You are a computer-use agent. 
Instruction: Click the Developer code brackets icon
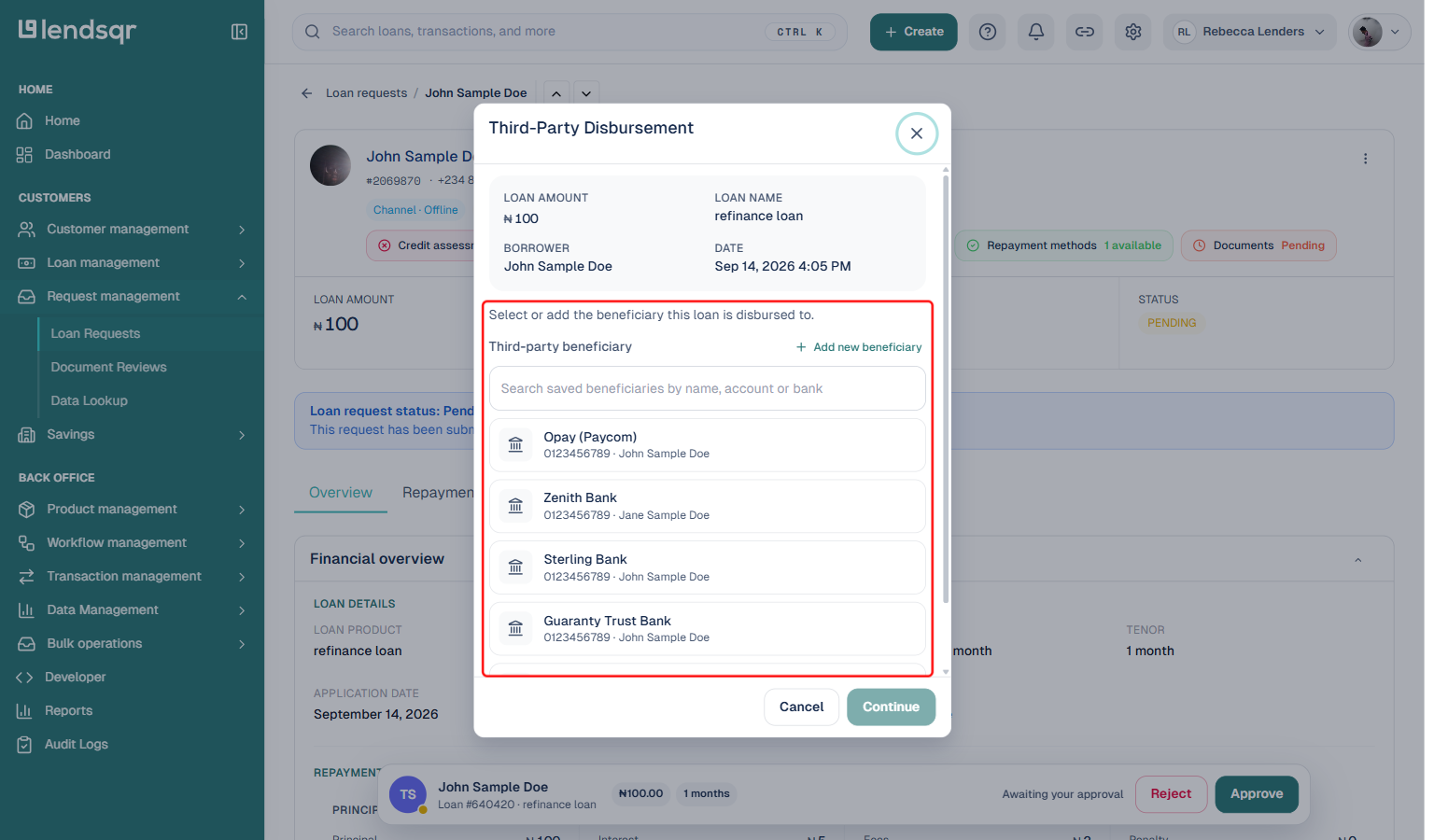[x=25, y=678]
